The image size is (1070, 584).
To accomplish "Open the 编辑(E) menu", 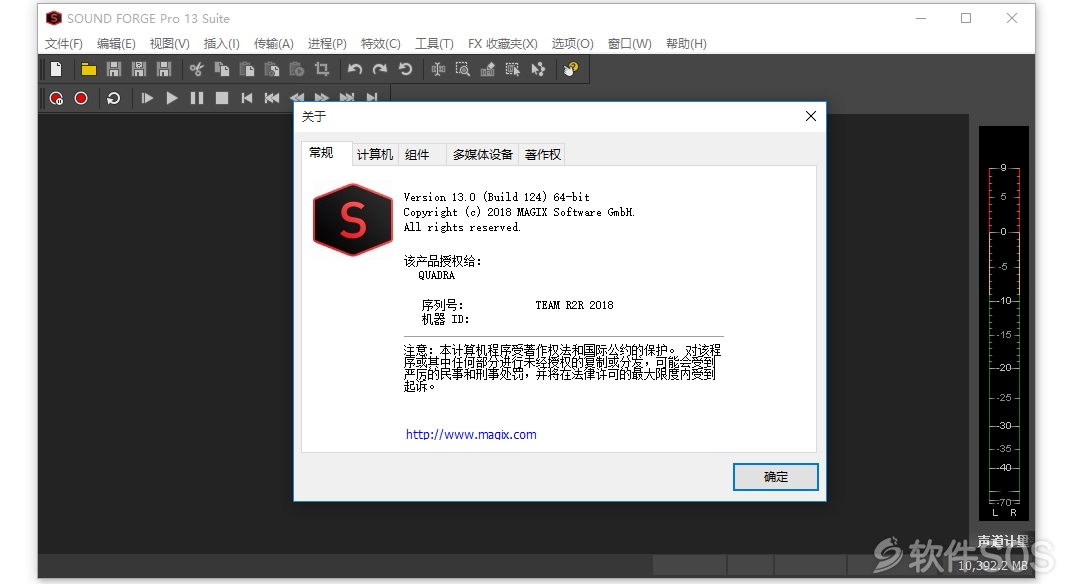I will tap(116, 44).
